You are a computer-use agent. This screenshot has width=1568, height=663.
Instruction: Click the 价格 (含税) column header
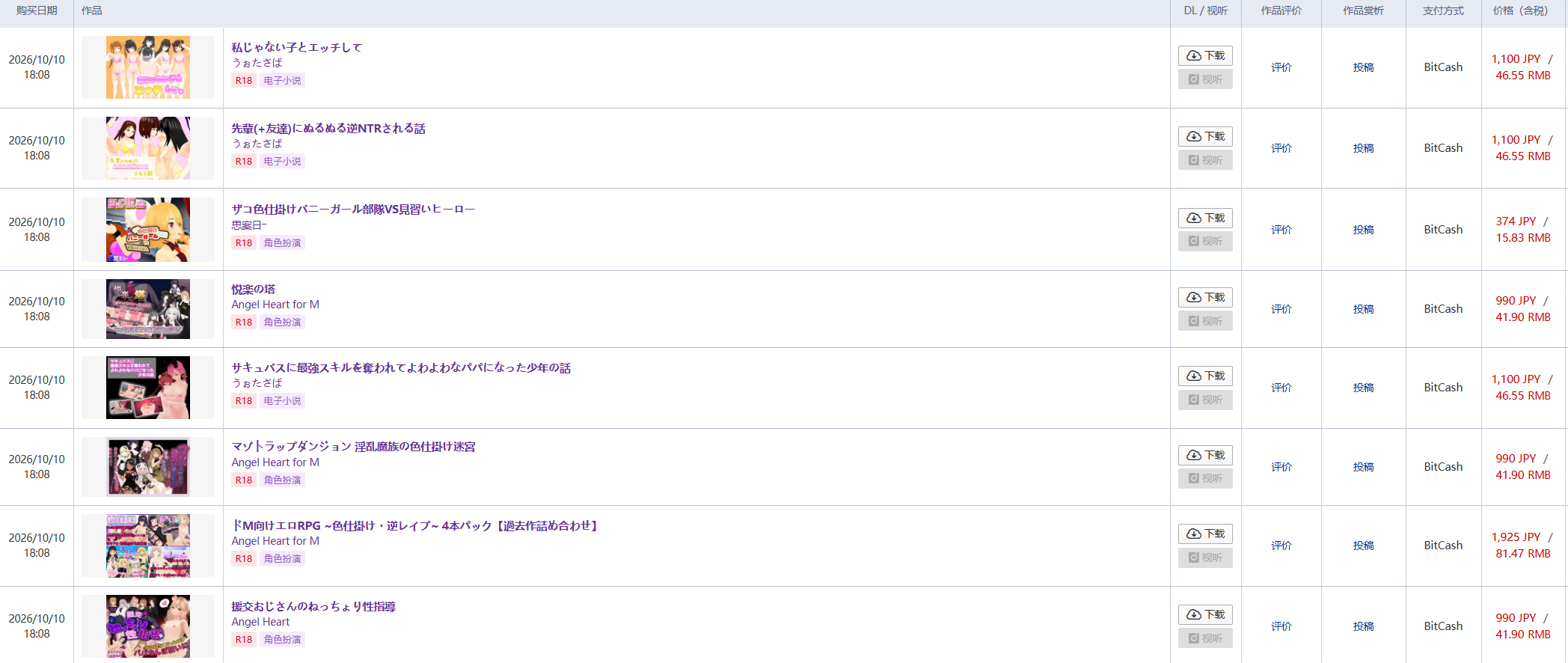tap(1520, 10)
